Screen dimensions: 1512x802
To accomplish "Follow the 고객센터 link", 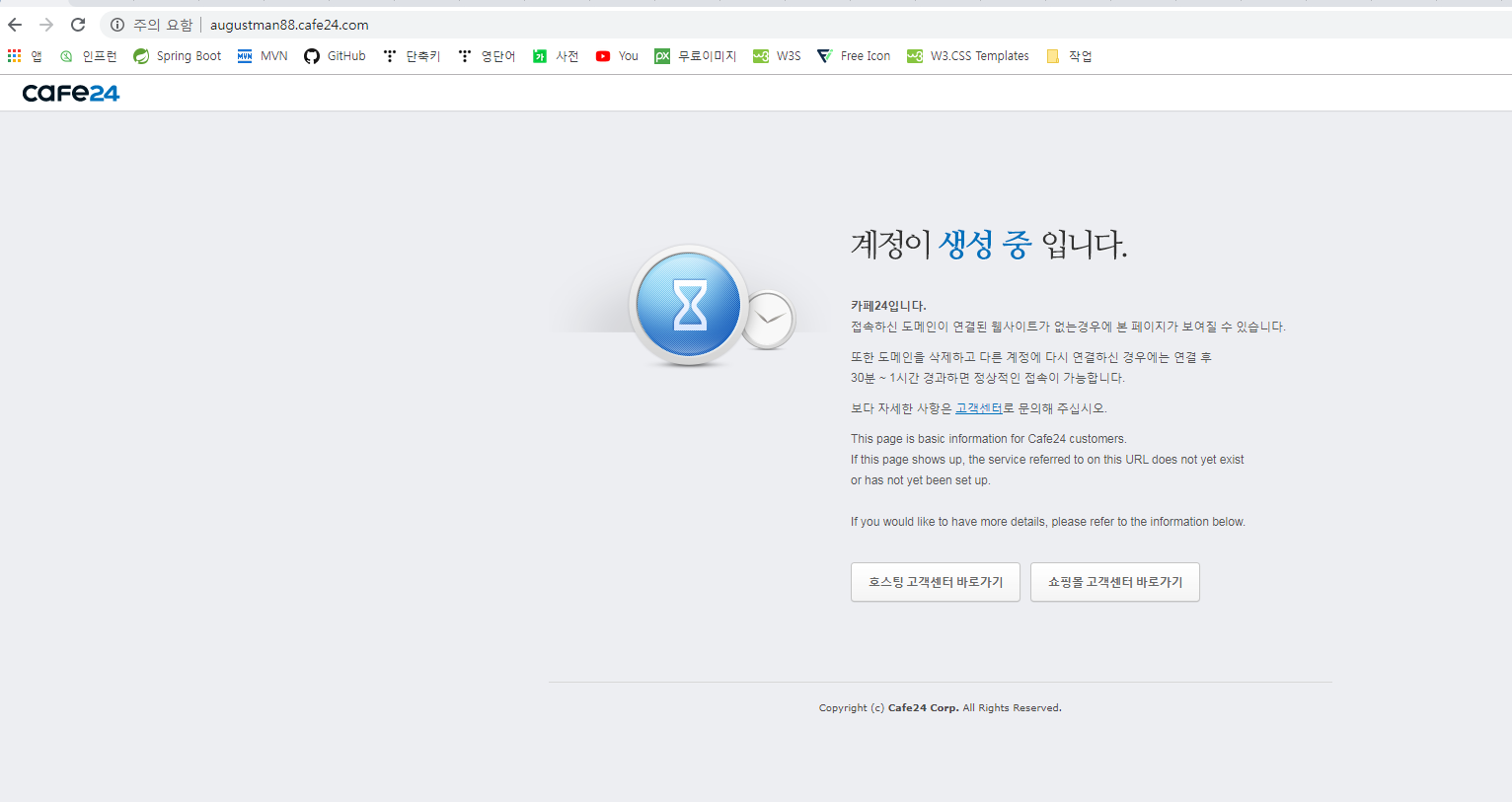I will click(x=979, y=408).
